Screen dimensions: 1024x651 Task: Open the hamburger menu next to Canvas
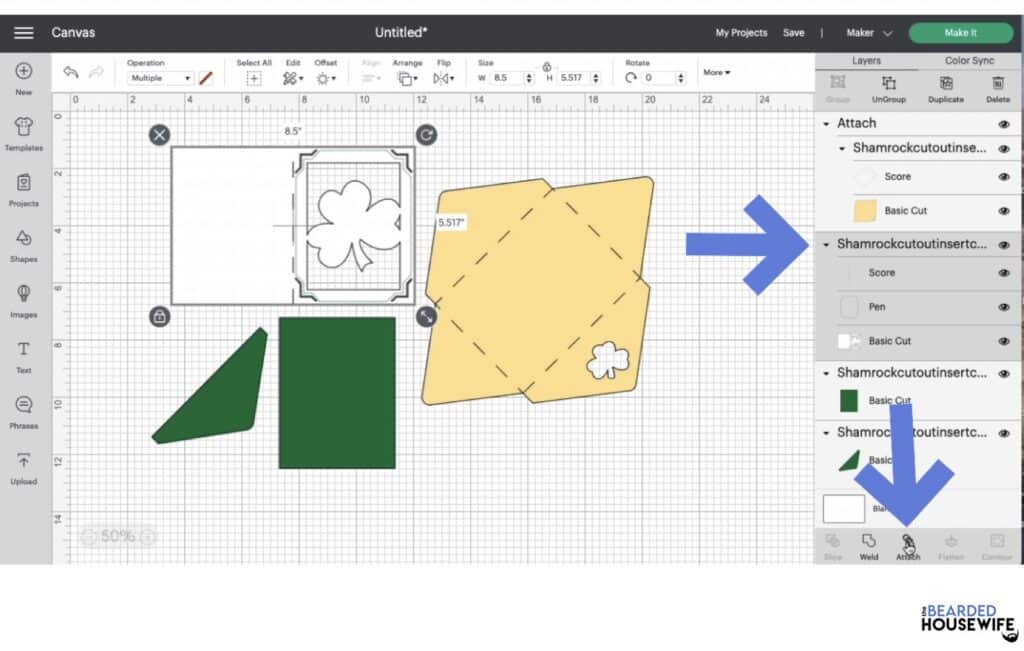[x=24, y=32]
